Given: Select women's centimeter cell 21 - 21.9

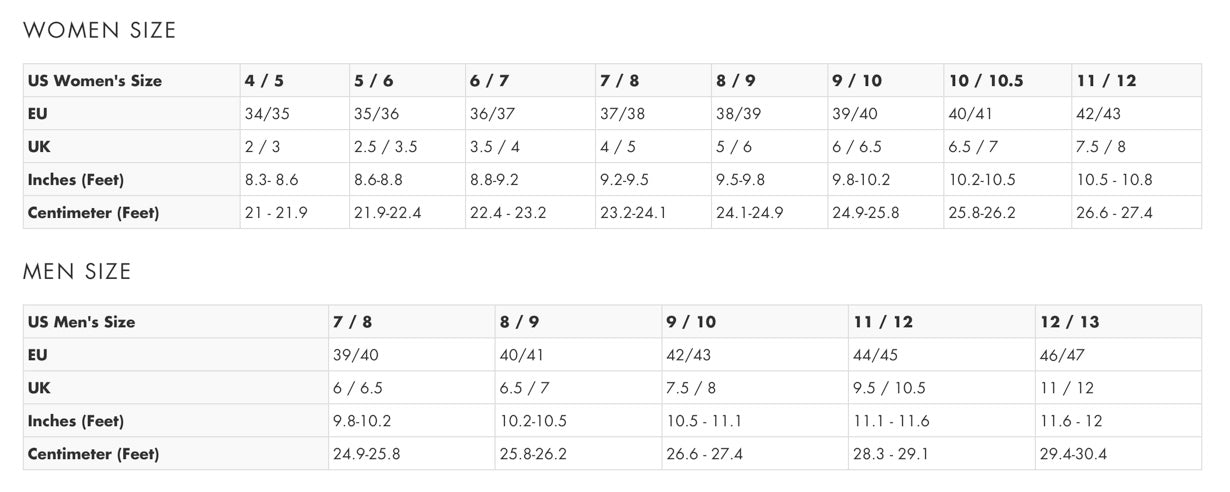Looking at the screenshot, I should coord(276,213).
